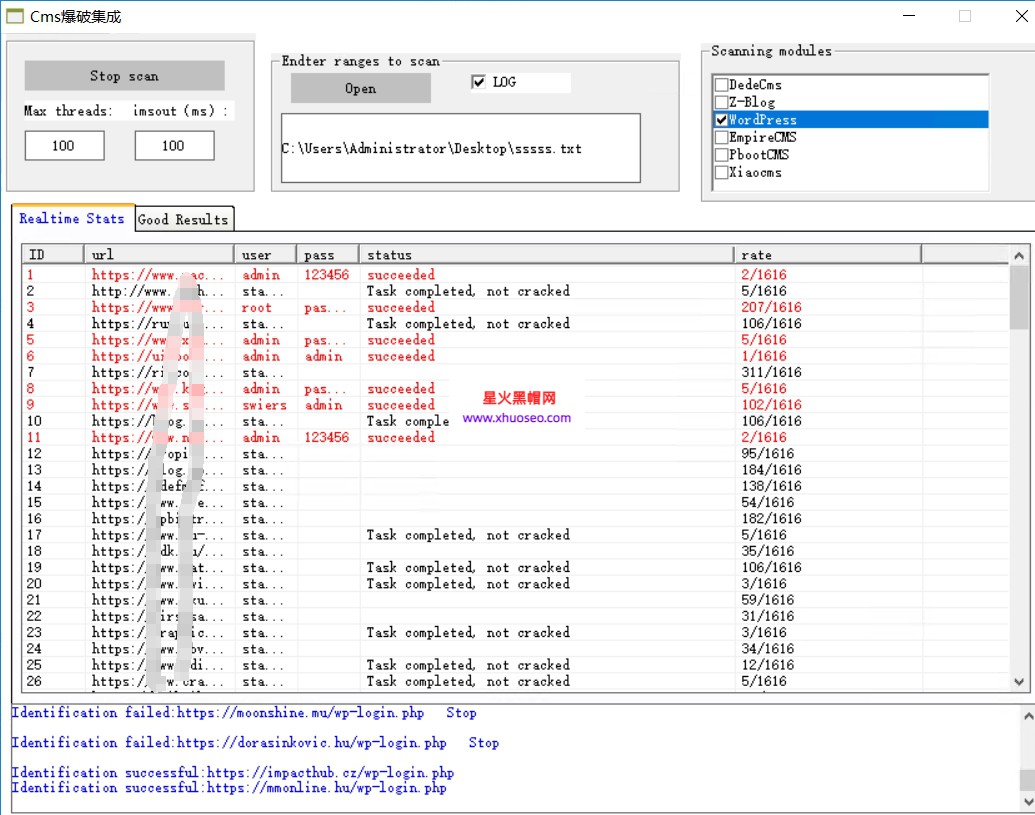Open the Good Results tab
Image resolution: width=1035 pixels, height=815 pixels.
pos(184,219)
